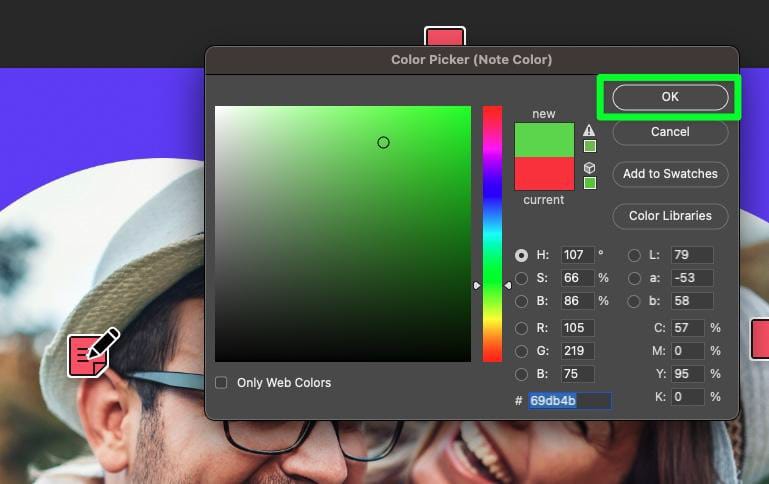
Task: Click the red note color swatch above the dialog
Action: click(x=445, y=36)
